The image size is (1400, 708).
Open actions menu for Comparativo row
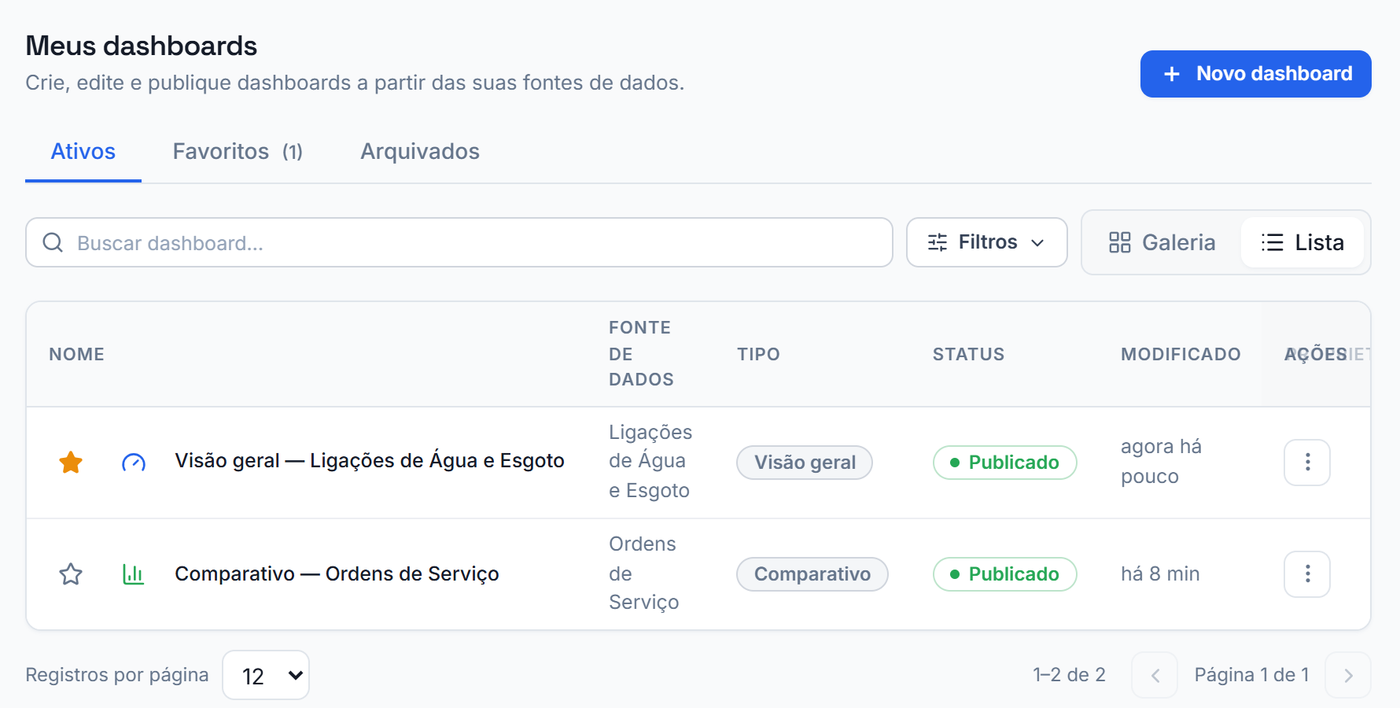coord(1307,574)
